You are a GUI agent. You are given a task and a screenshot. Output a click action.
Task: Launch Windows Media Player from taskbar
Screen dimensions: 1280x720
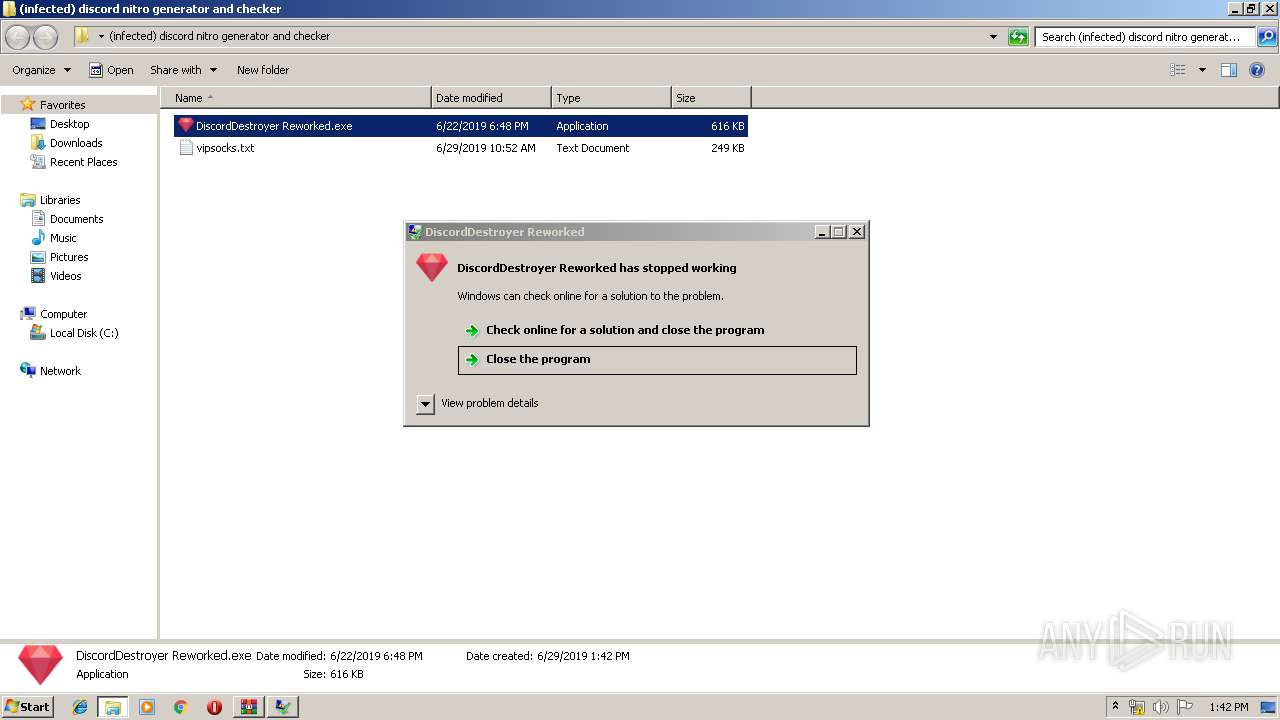click(147, 707)
